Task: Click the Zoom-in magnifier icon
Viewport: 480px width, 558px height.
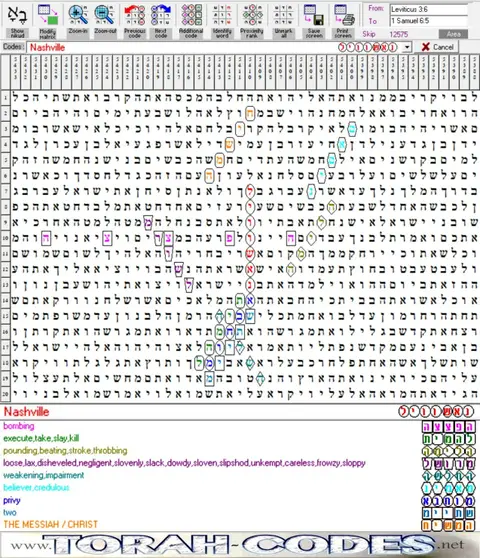Action: (78, 15)
